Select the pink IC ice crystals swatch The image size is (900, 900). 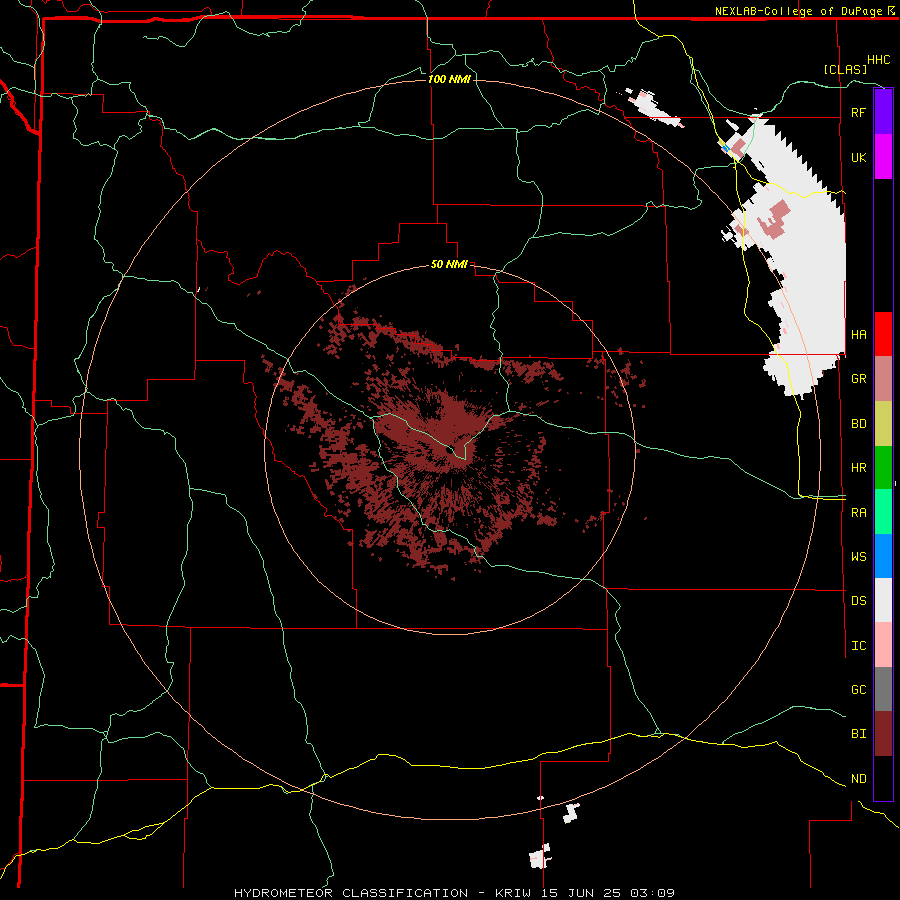[883, 645]
